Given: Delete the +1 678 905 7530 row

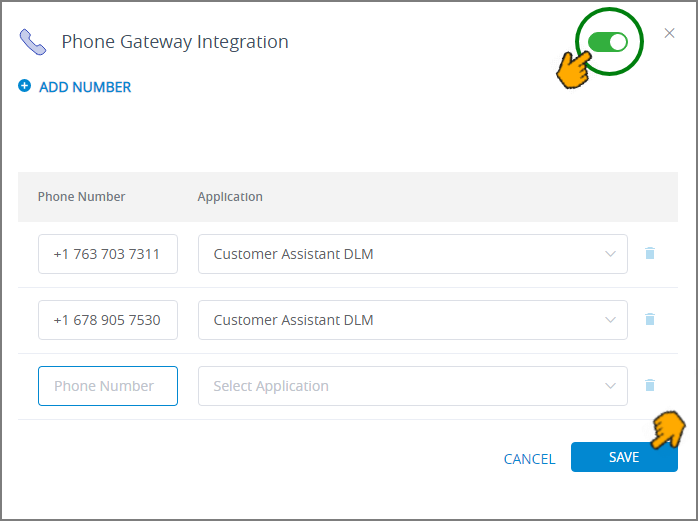Looking at the screenshot, I should tap(650, 319).
